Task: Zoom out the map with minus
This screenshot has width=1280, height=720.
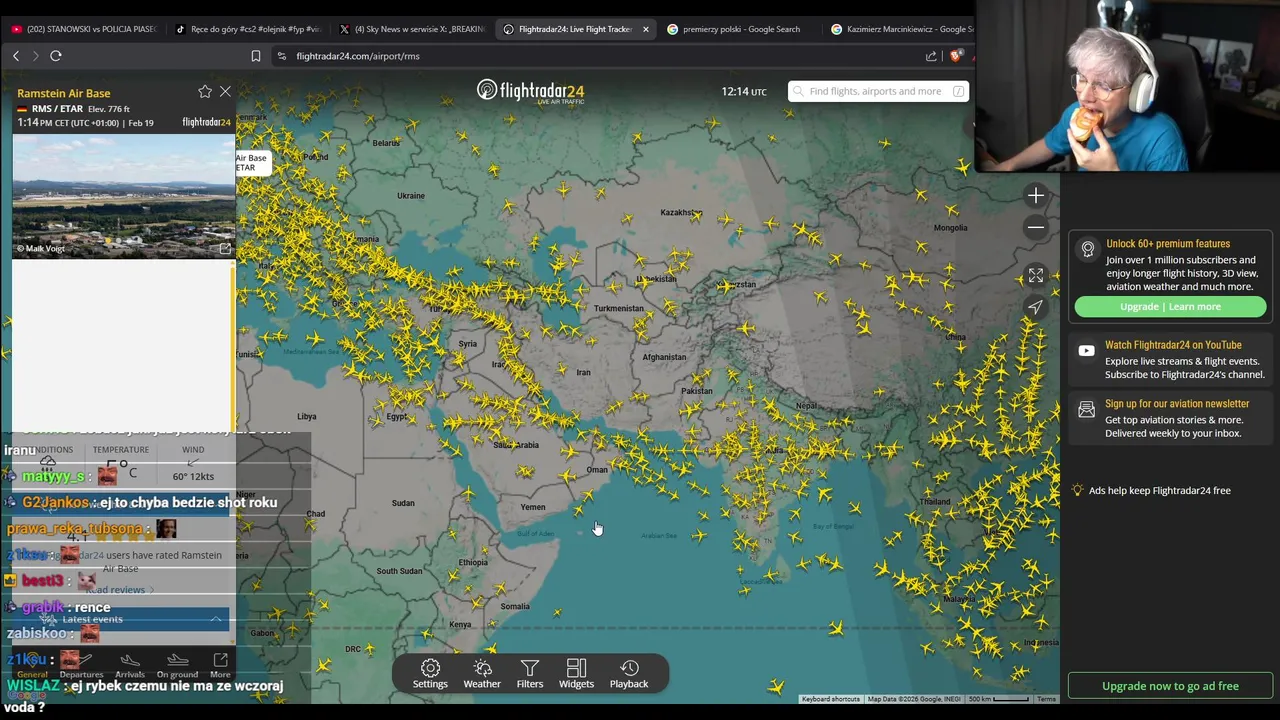Action: [x=1036, y=227]
